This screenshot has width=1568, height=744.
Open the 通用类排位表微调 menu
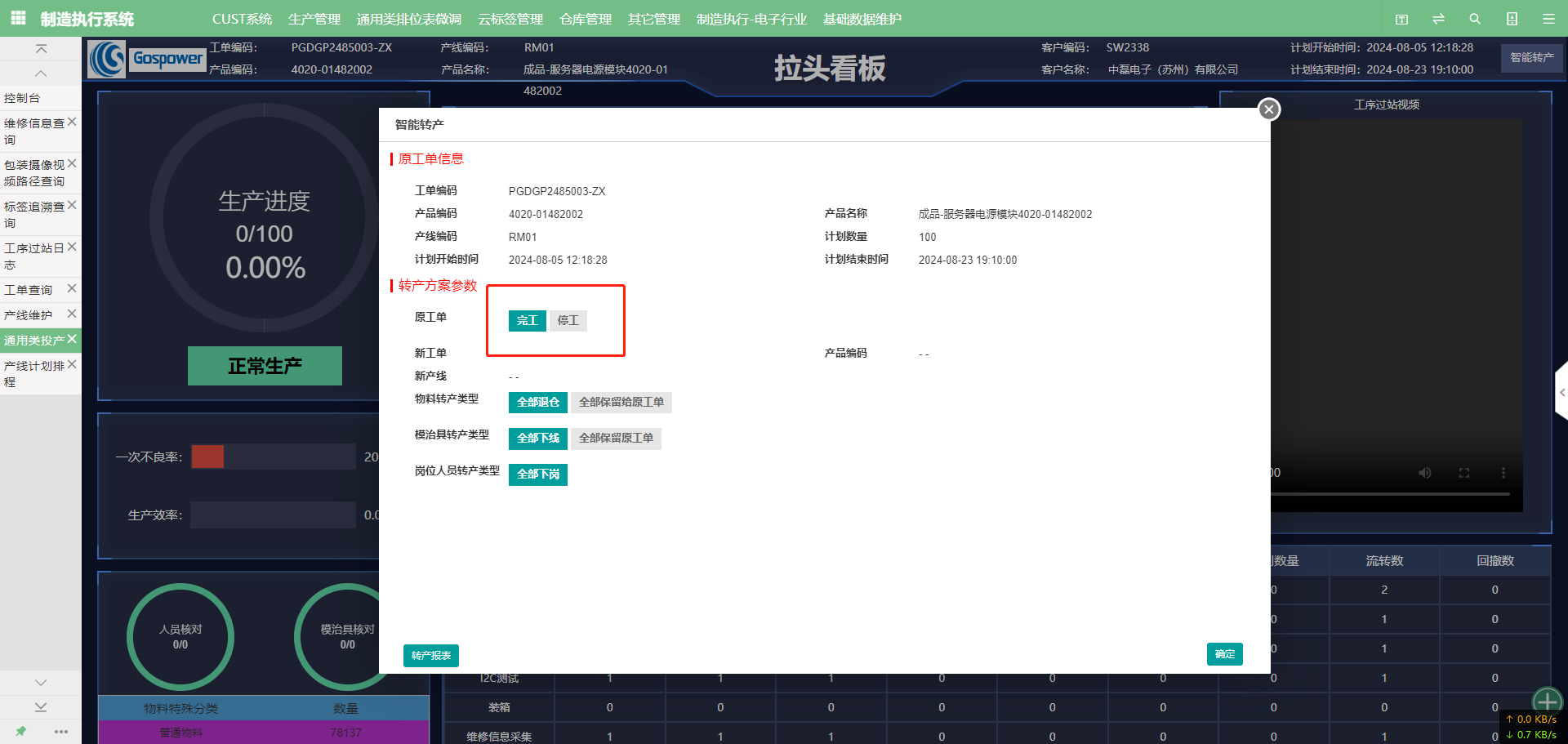pyautogui.click(x=409, y=19)
